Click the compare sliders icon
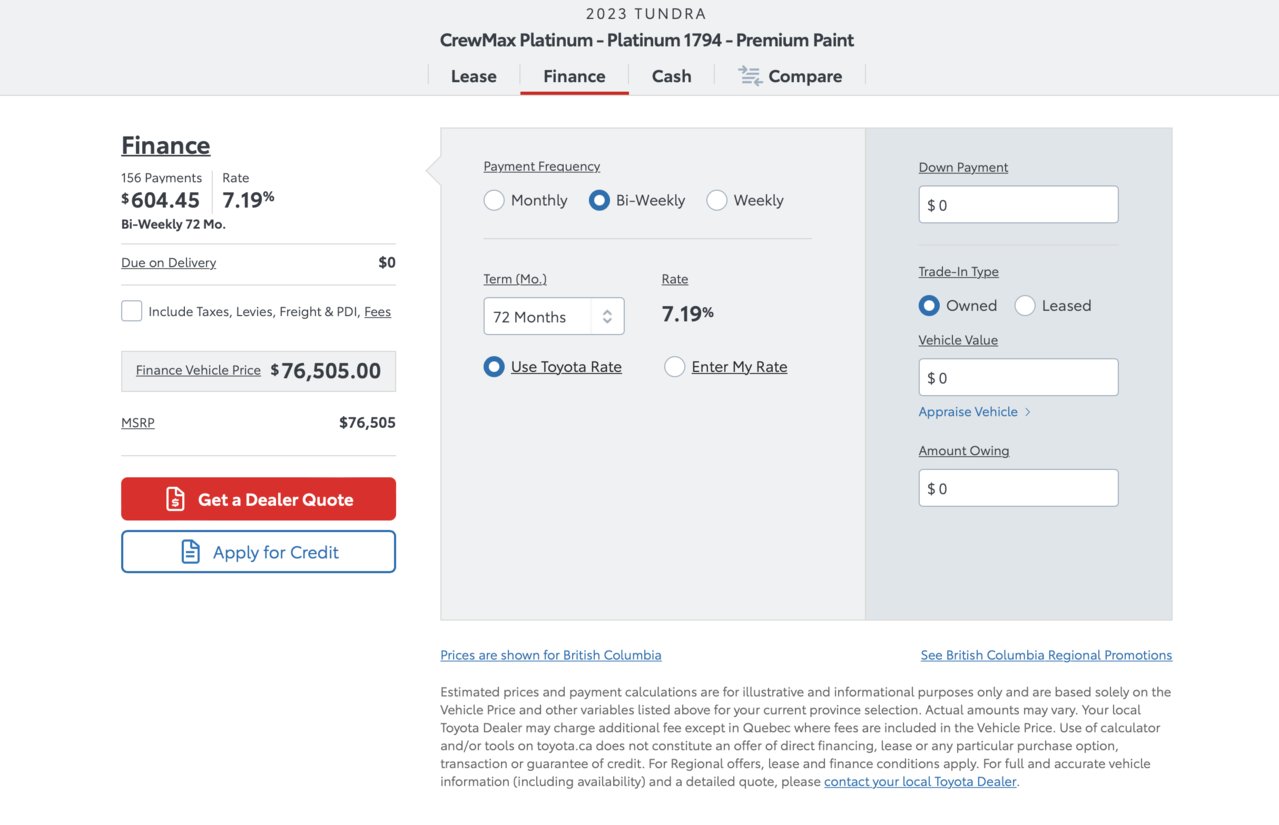 click(x=750, y=75)
